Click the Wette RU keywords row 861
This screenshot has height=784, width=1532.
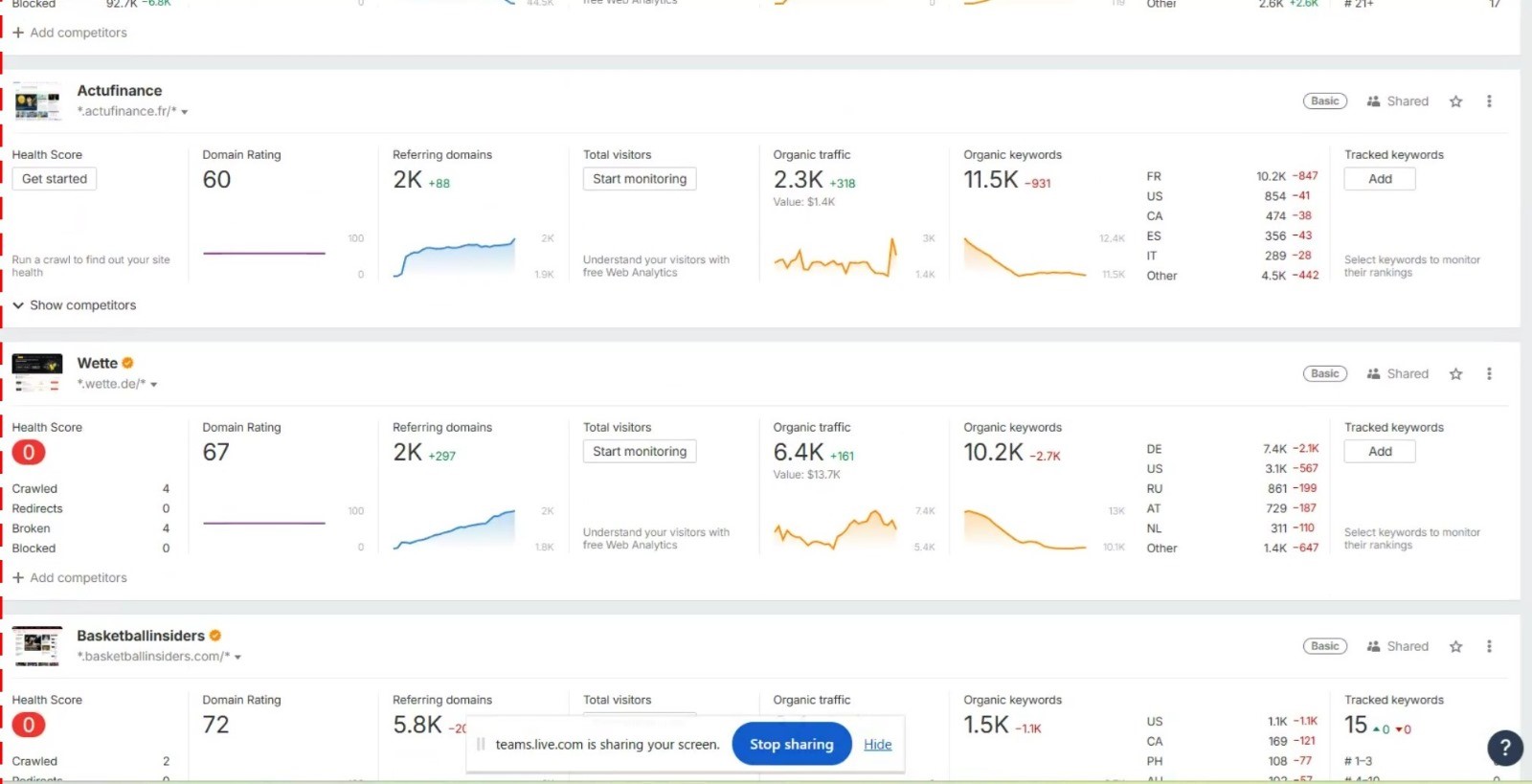tap(1232, 489)
